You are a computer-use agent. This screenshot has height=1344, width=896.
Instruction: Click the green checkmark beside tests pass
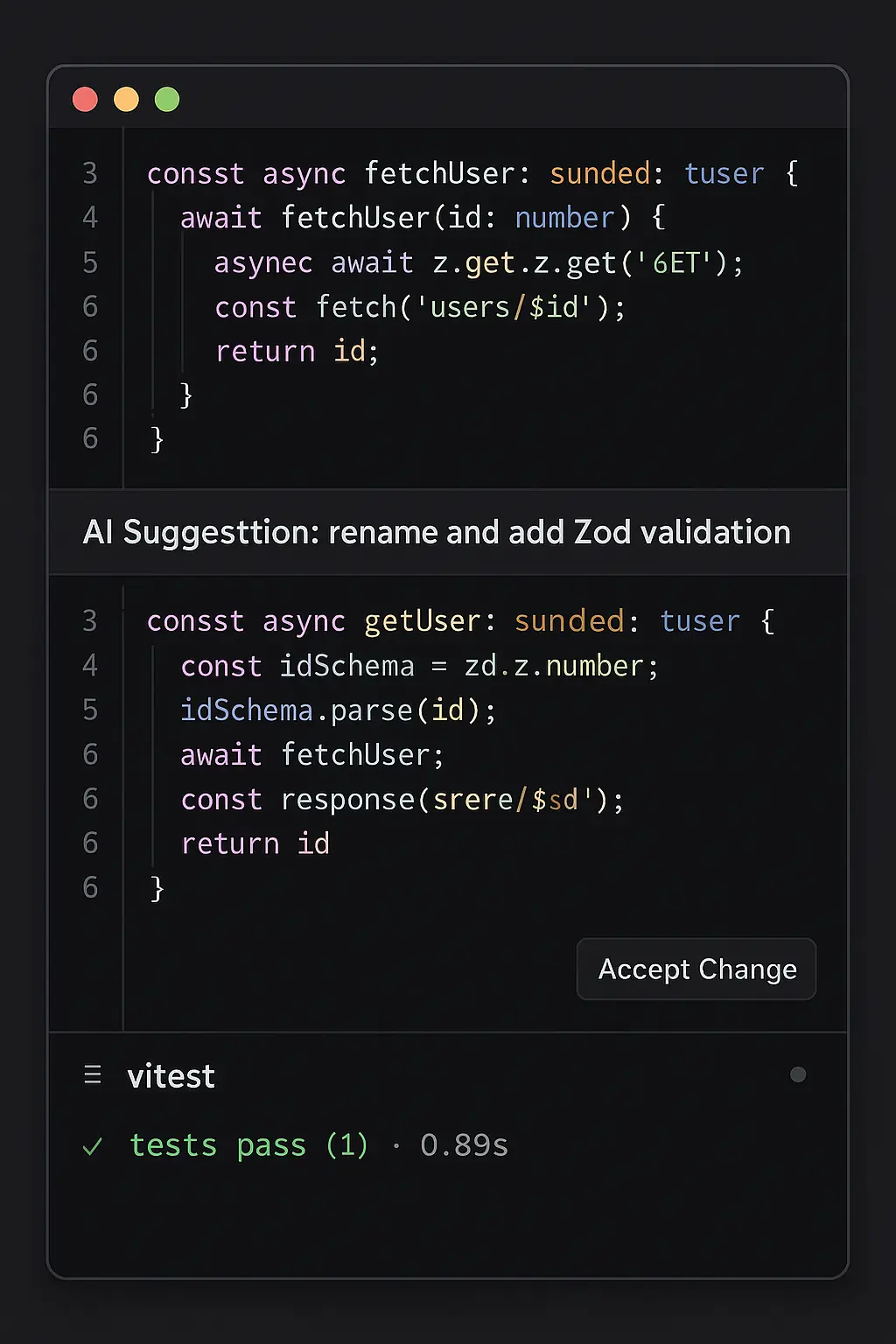tap(94, 1146)
